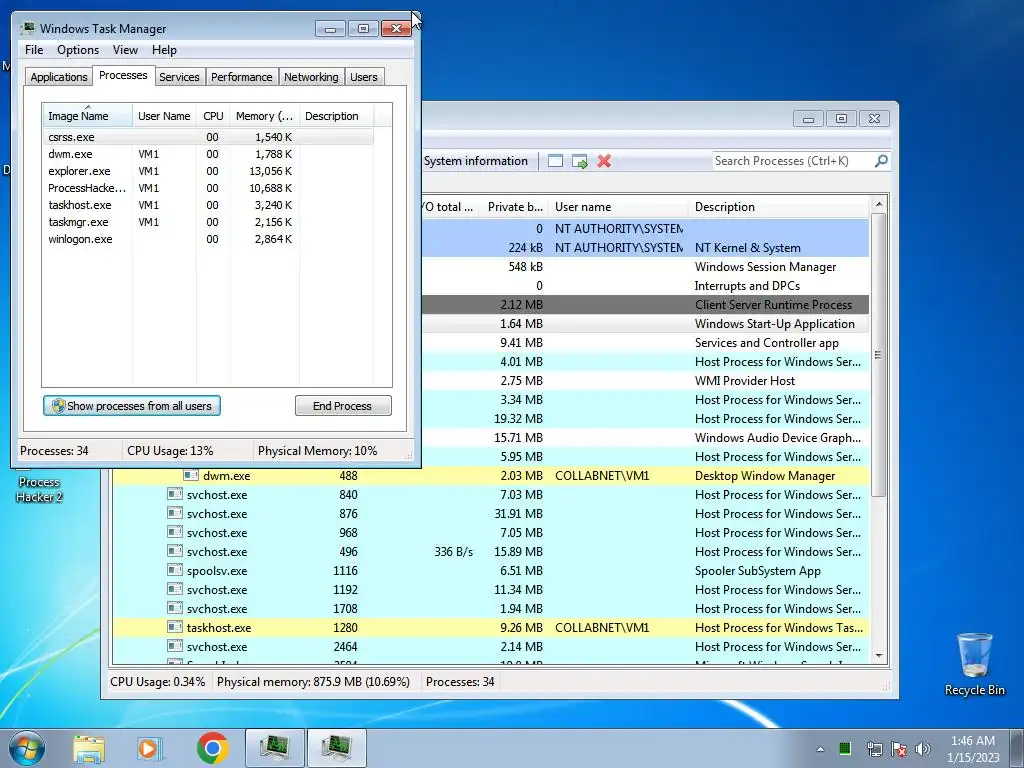The height and width of the screenshot is (768, 1024).
Task: Open the Windows Start menu
Action: click(x=27, y=748)
